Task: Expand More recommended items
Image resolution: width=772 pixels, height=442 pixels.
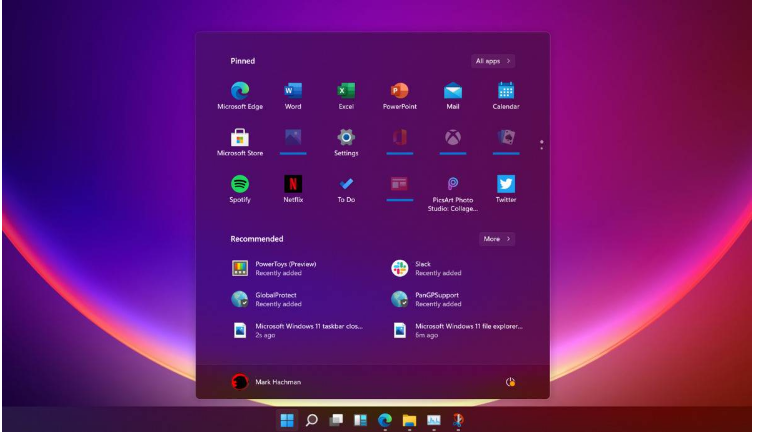Action: pos(496,239)
